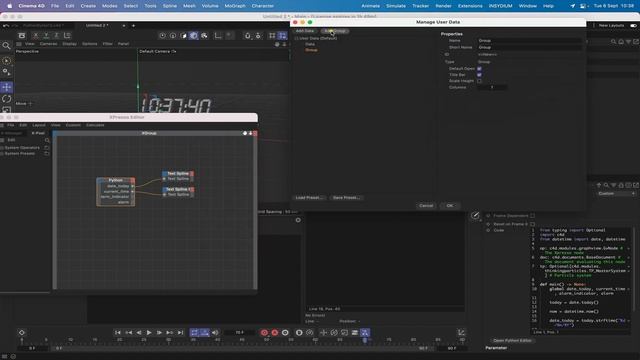This screenshot has width=640, height=360.
Task: Click the current frame field in timeline
Action: (x=239, y=333)
